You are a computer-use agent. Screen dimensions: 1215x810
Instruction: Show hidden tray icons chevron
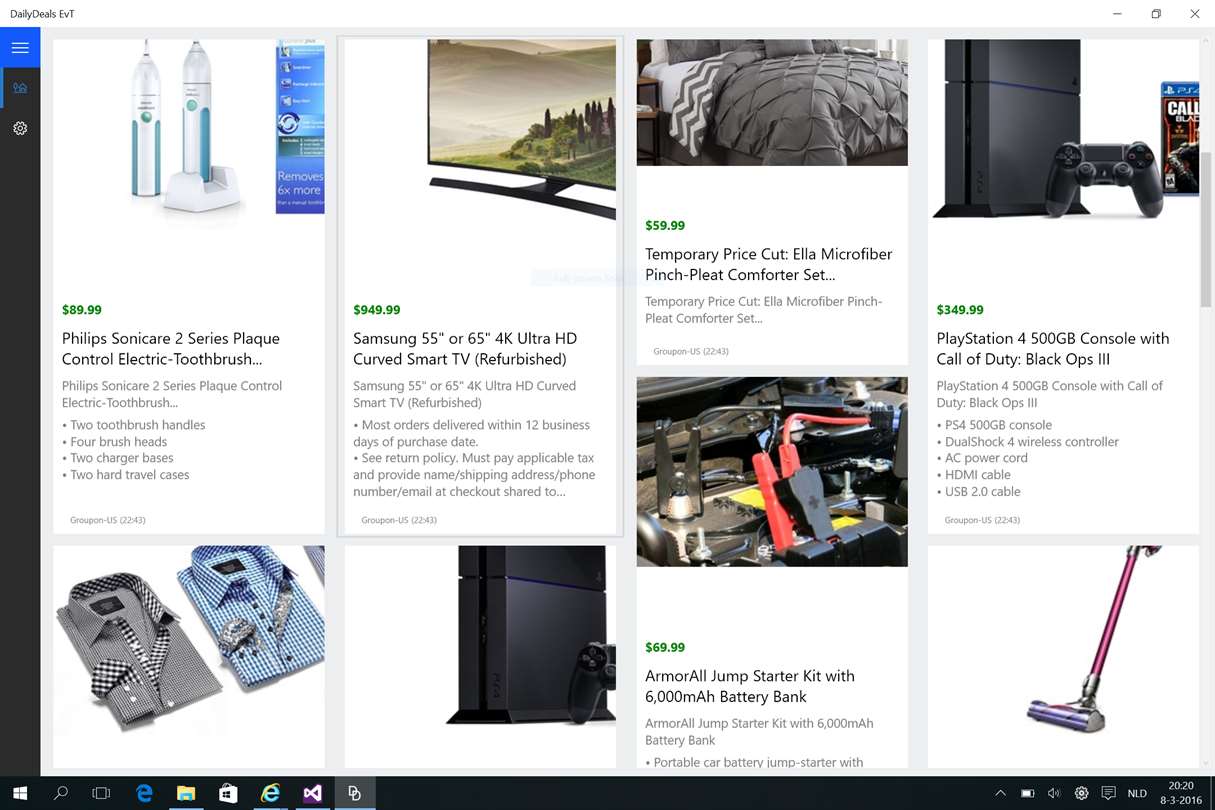click(1001, 793)
